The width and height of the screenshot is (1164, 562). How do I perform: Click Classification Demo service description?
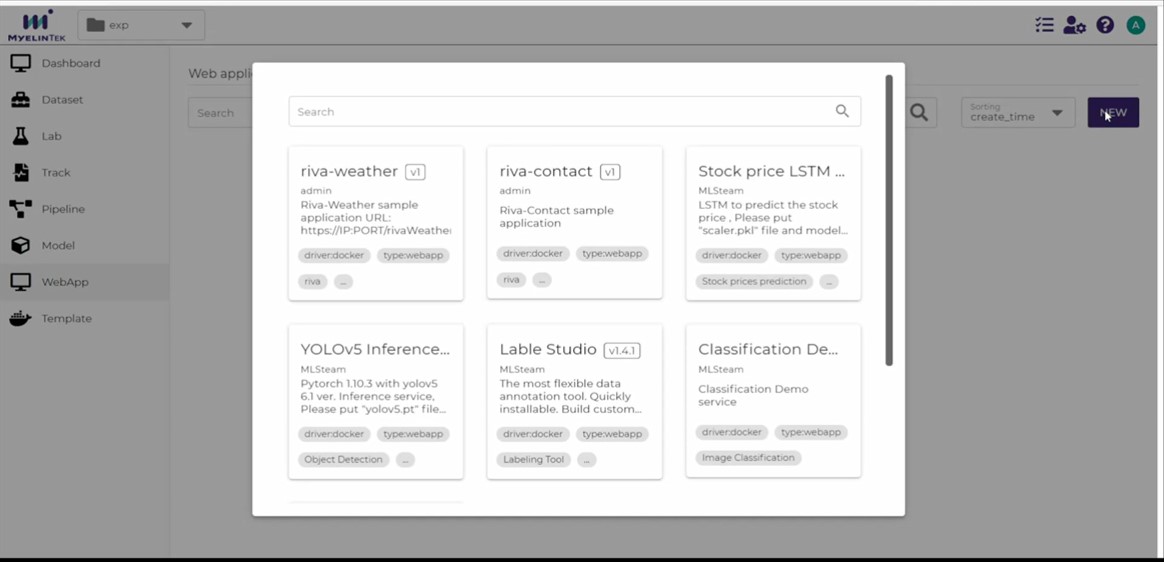[753, 396]
